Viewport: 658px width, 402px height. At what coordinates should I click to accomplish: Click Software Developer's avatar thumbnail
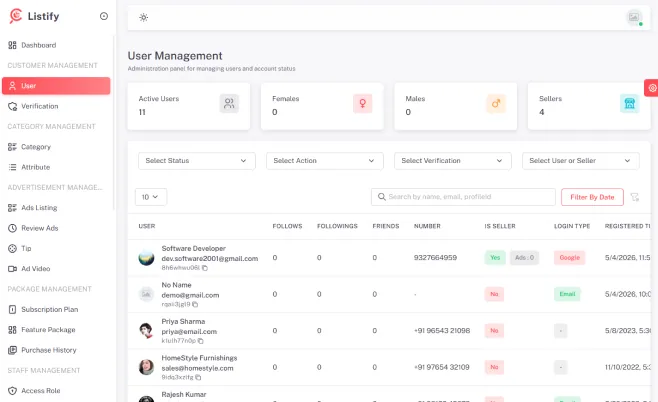[x=146, y=258]
